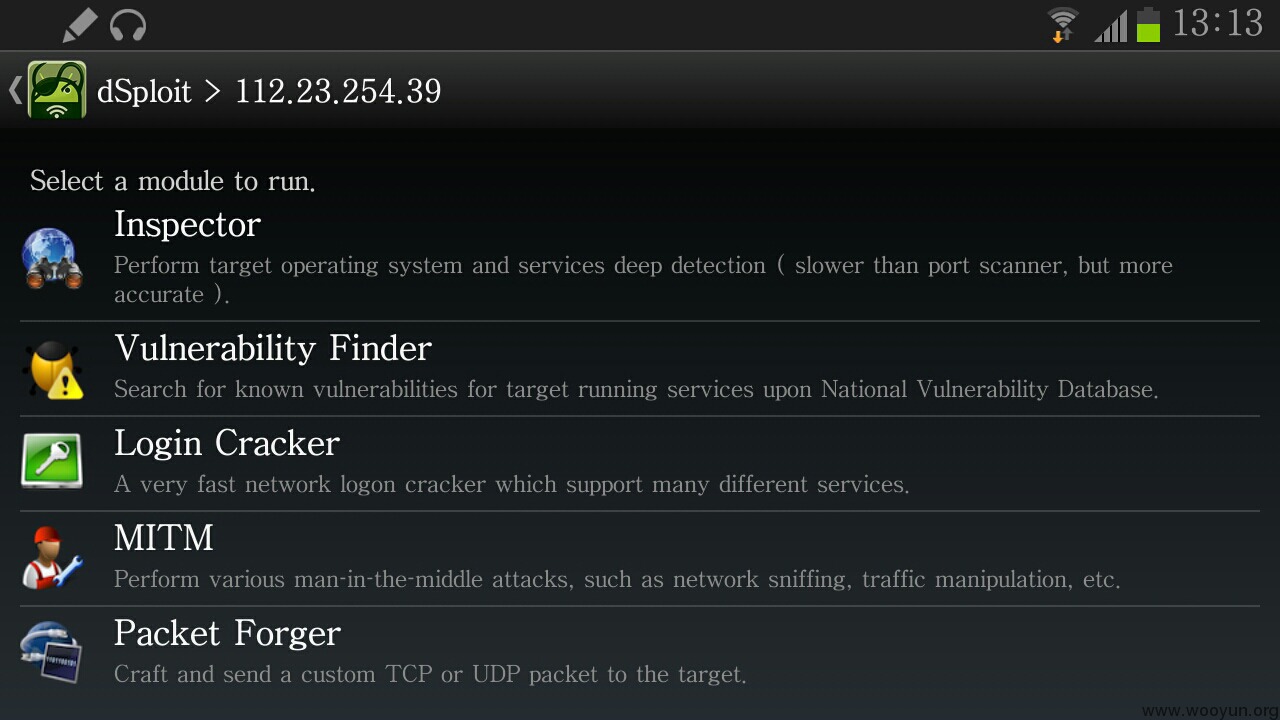Screen dimensions: 1280x720
Task: Tap the Wi-Fi status bar icon
Action: click(x=1062, y=25)
